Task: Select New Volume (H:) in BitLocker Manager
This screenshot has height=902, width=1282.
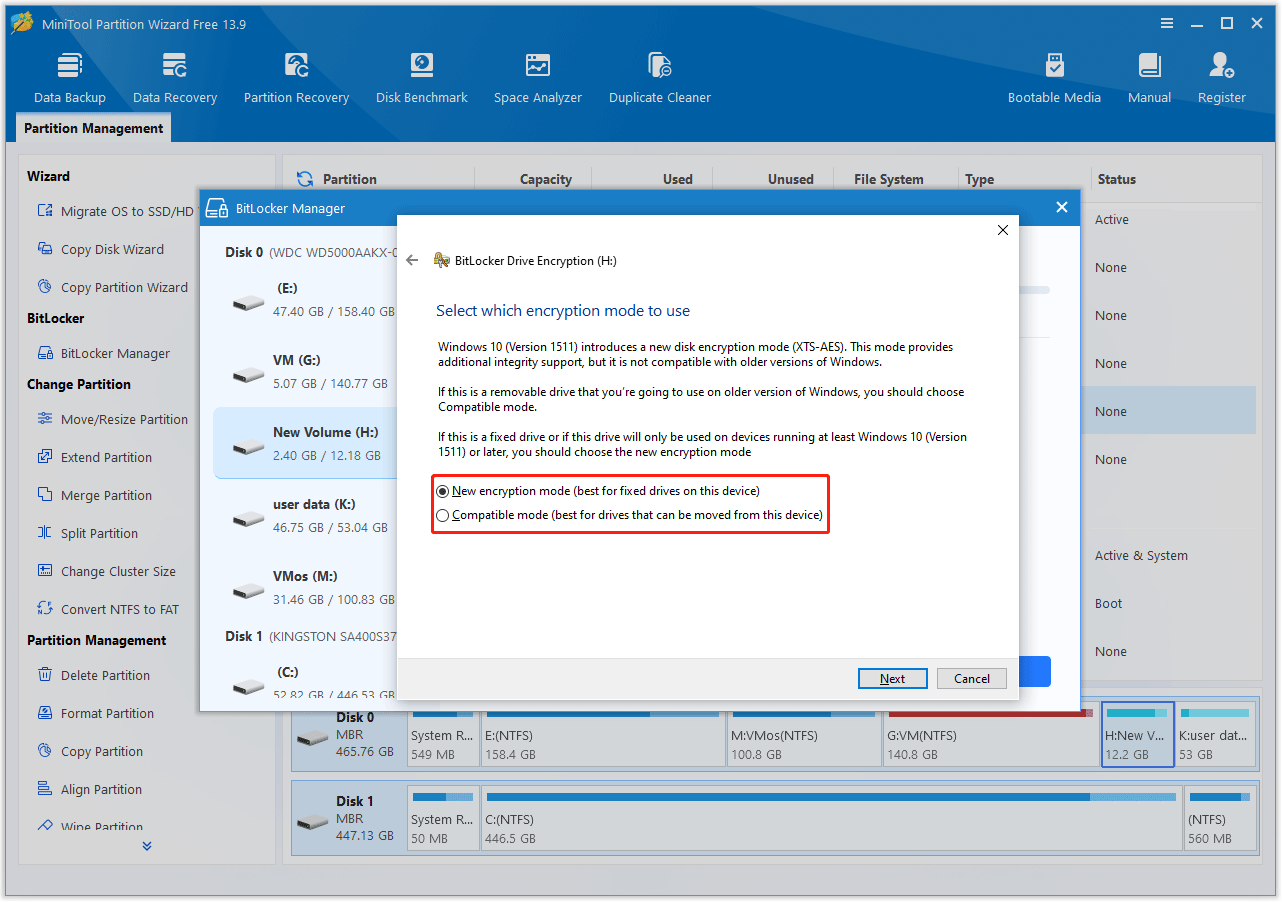Action: point(305,443)
